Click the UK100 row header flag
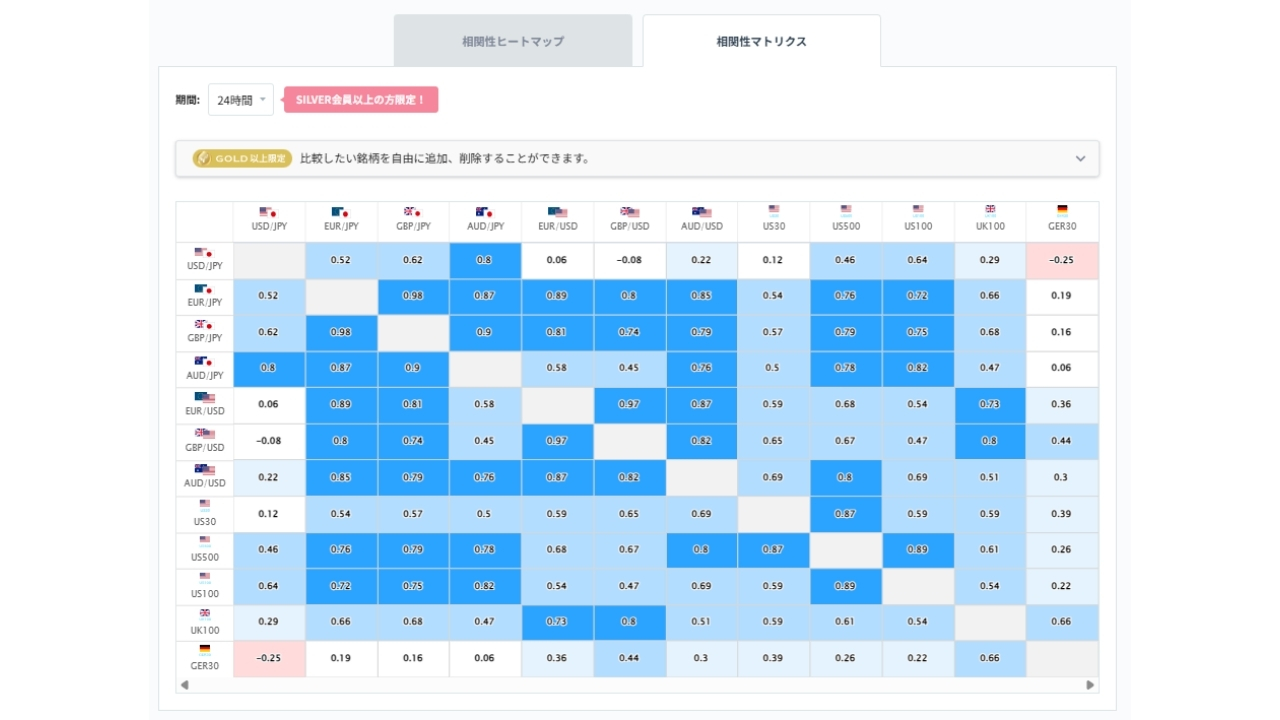Viewport: 1280px width, 720px height. (205, 613)
